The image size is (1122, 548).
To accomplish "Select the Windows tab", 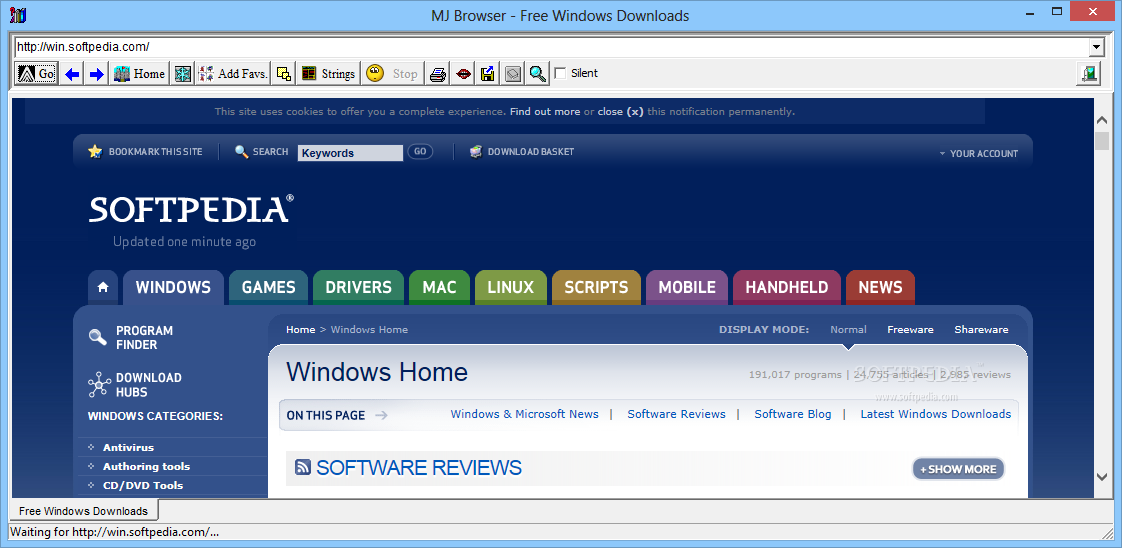I will click(x=173, y=287).
